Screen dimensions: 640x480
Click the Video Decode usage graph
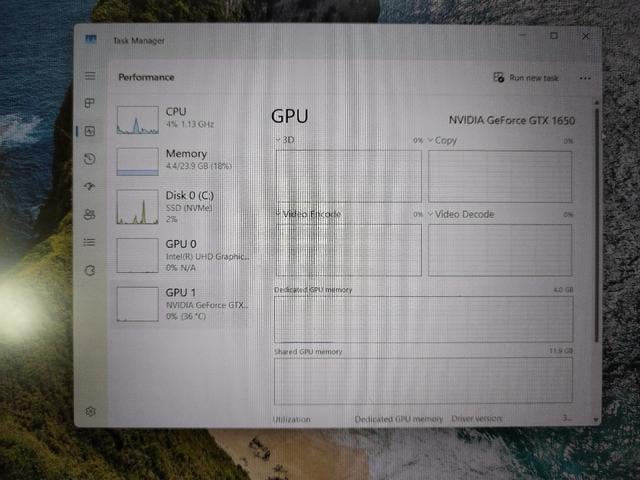(x=500, y=250)
